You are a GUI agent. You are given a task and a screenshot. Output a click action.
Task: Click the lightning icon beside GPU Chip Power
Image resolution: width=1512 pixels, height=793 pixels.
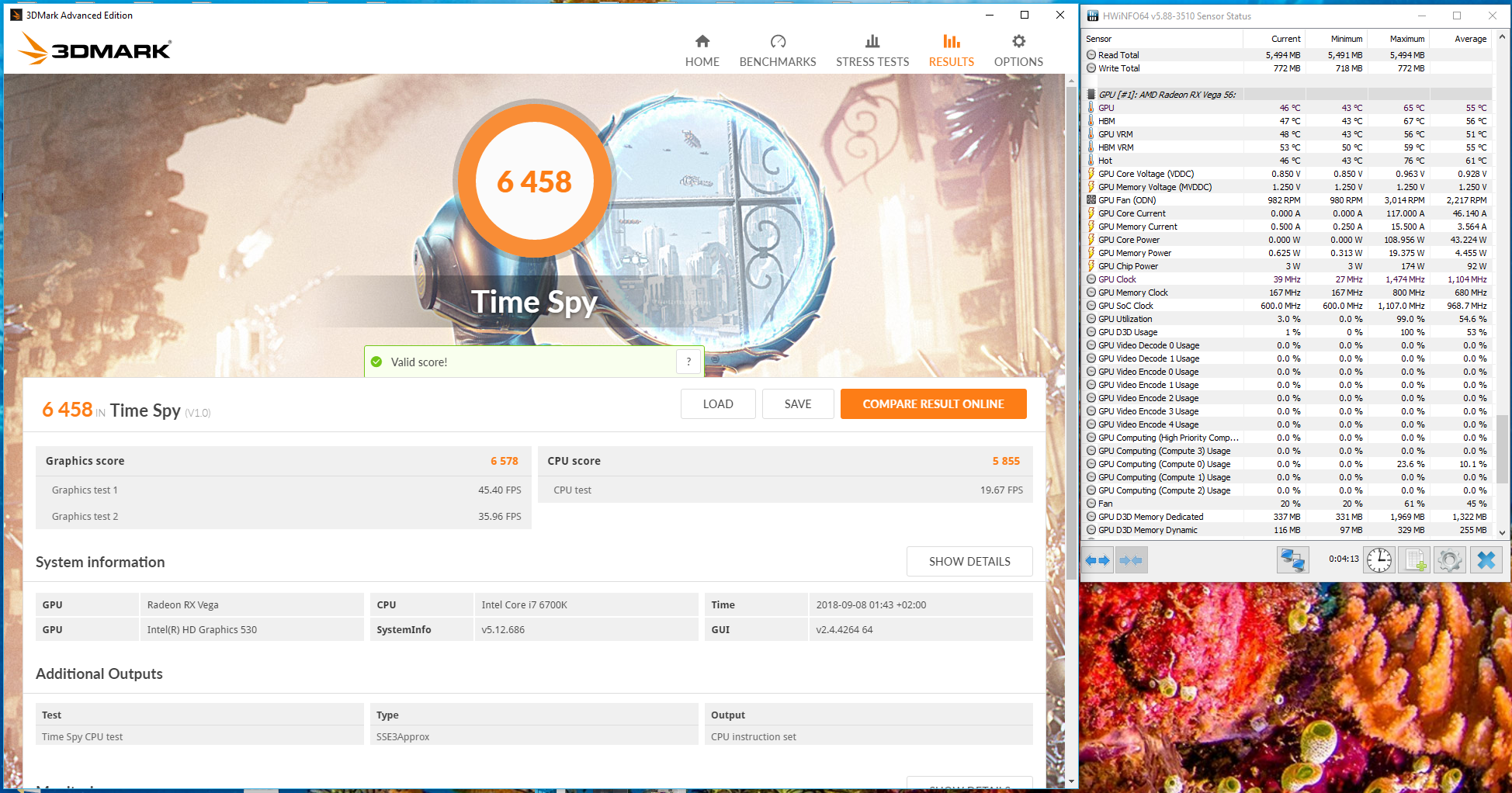1091,266
